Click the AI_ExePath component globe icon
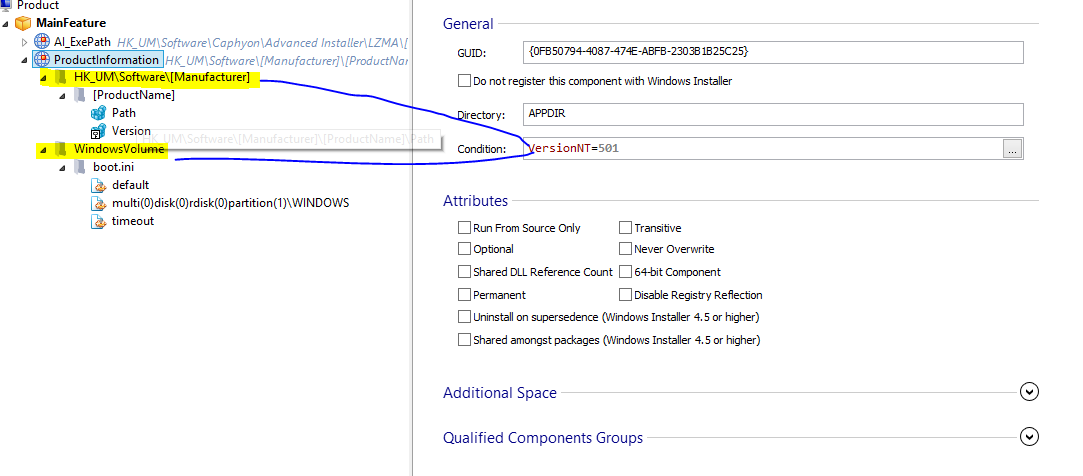Screen dimensions: 1083x476 41,42
